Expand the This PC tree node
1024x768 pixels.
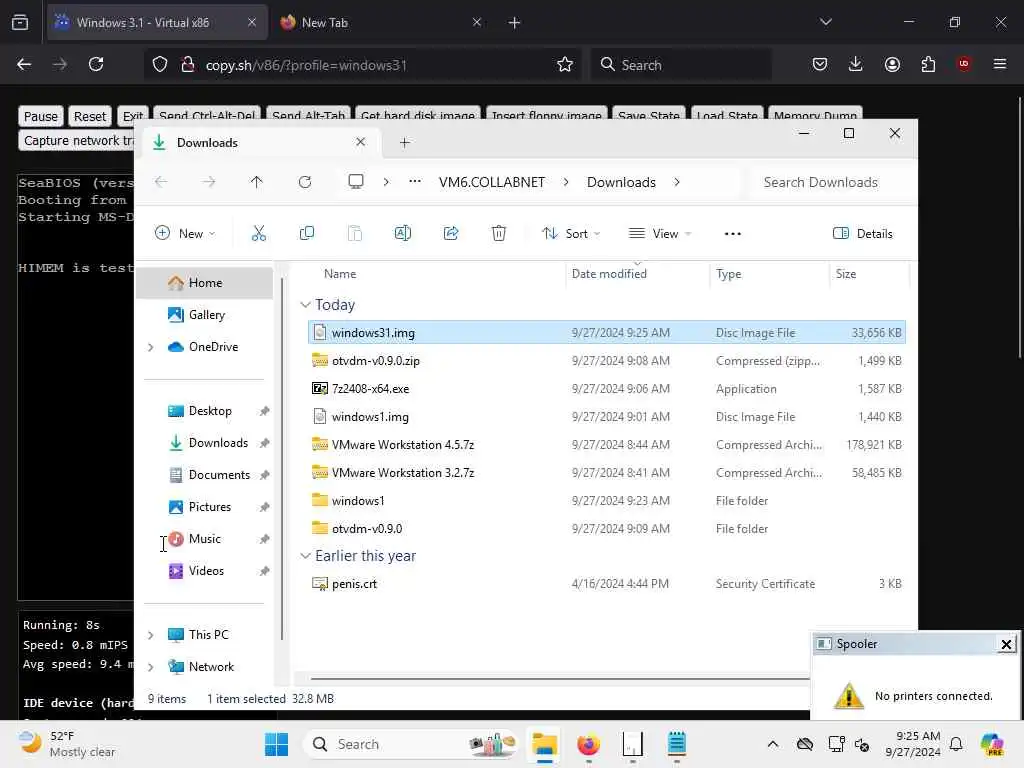tap(151, 635)
